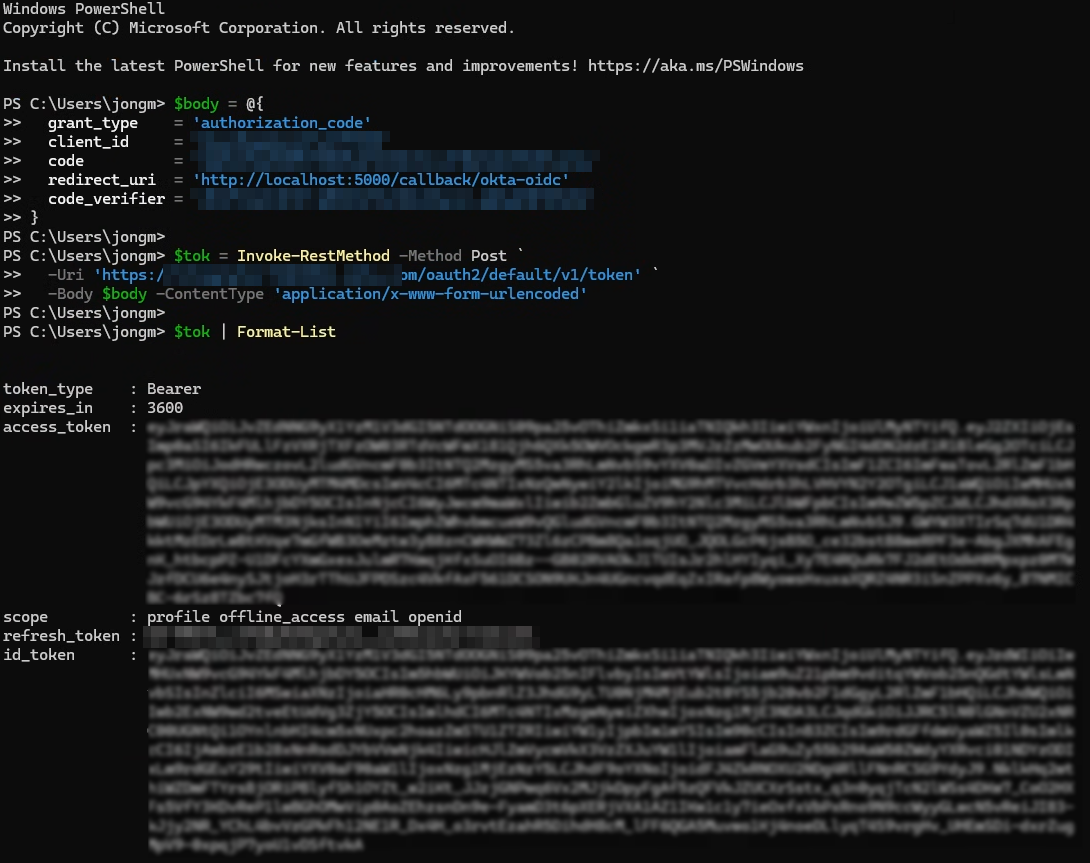The image size is (1090, 863).
Task: Click the expires_in output label
Action: tap(48, 408)
